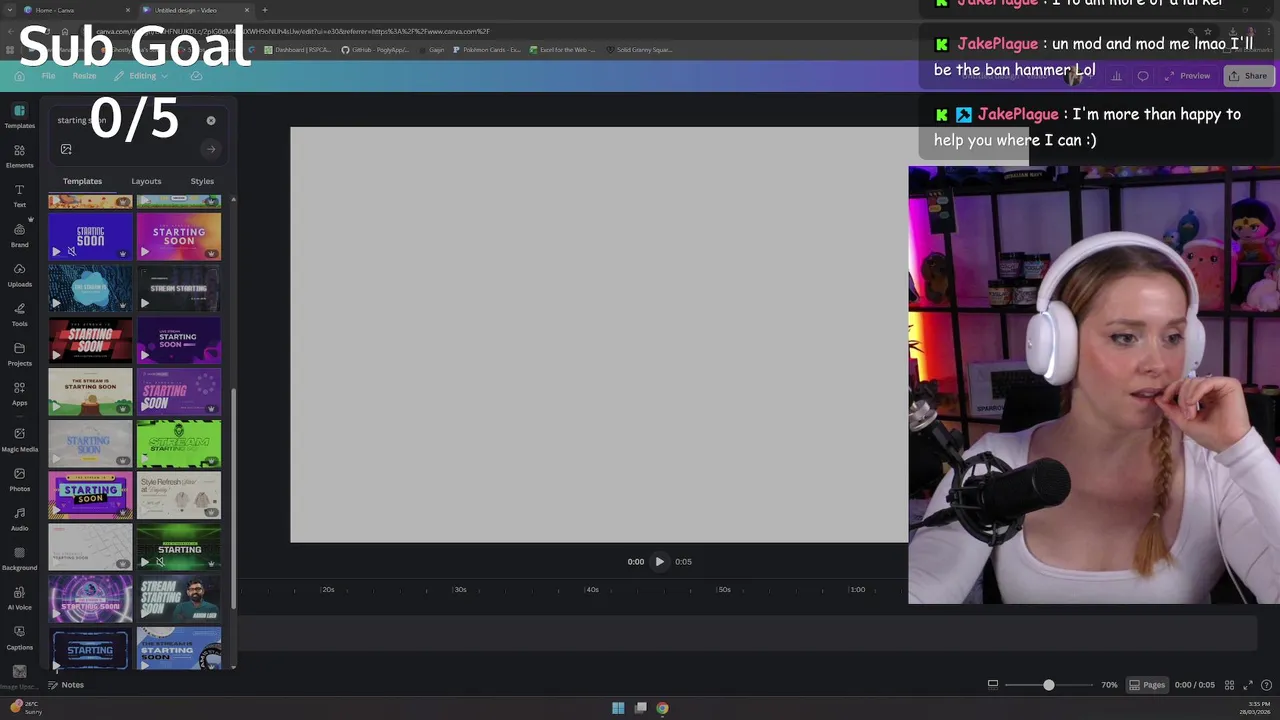Click the cloud save status icon
1280x720 pixels.
(x=196, y=76)
